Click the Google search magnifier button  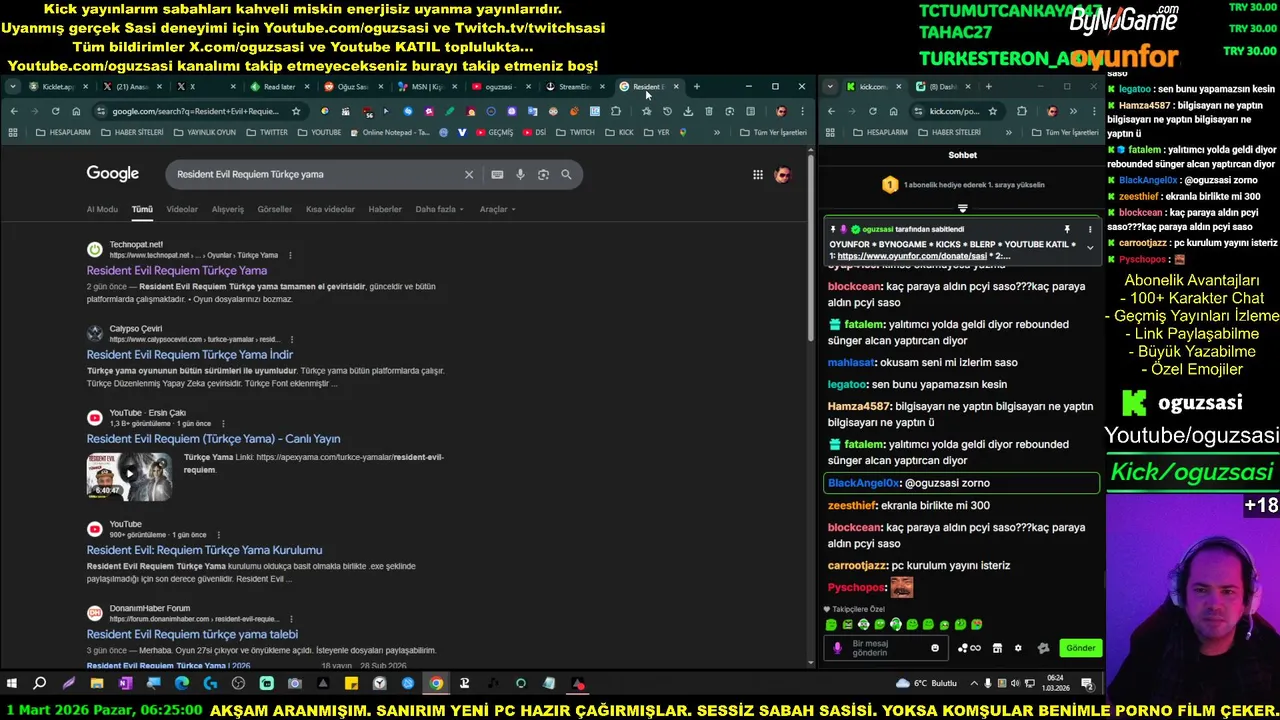pos(566,174)
